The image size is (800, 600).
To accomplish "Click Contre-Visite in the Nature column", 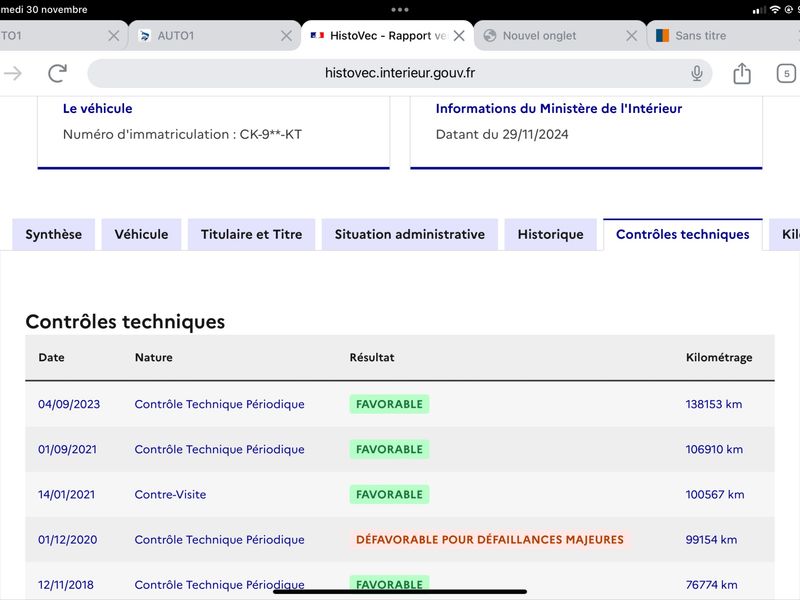I will [x=170, y=494].
